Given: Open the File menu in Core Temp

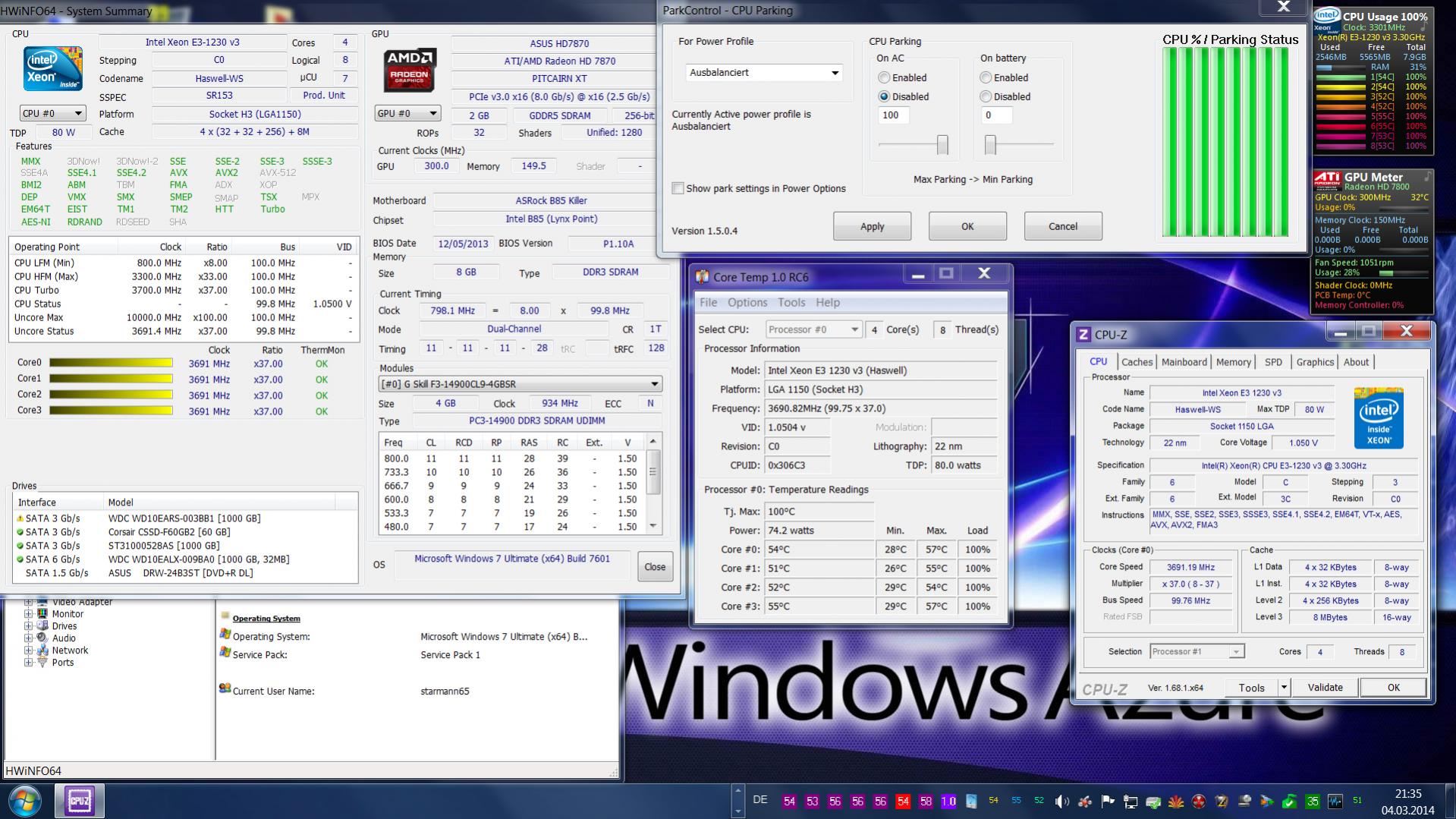Looking at the screenshot, I should pyautogui.click(x=708, y=302).
